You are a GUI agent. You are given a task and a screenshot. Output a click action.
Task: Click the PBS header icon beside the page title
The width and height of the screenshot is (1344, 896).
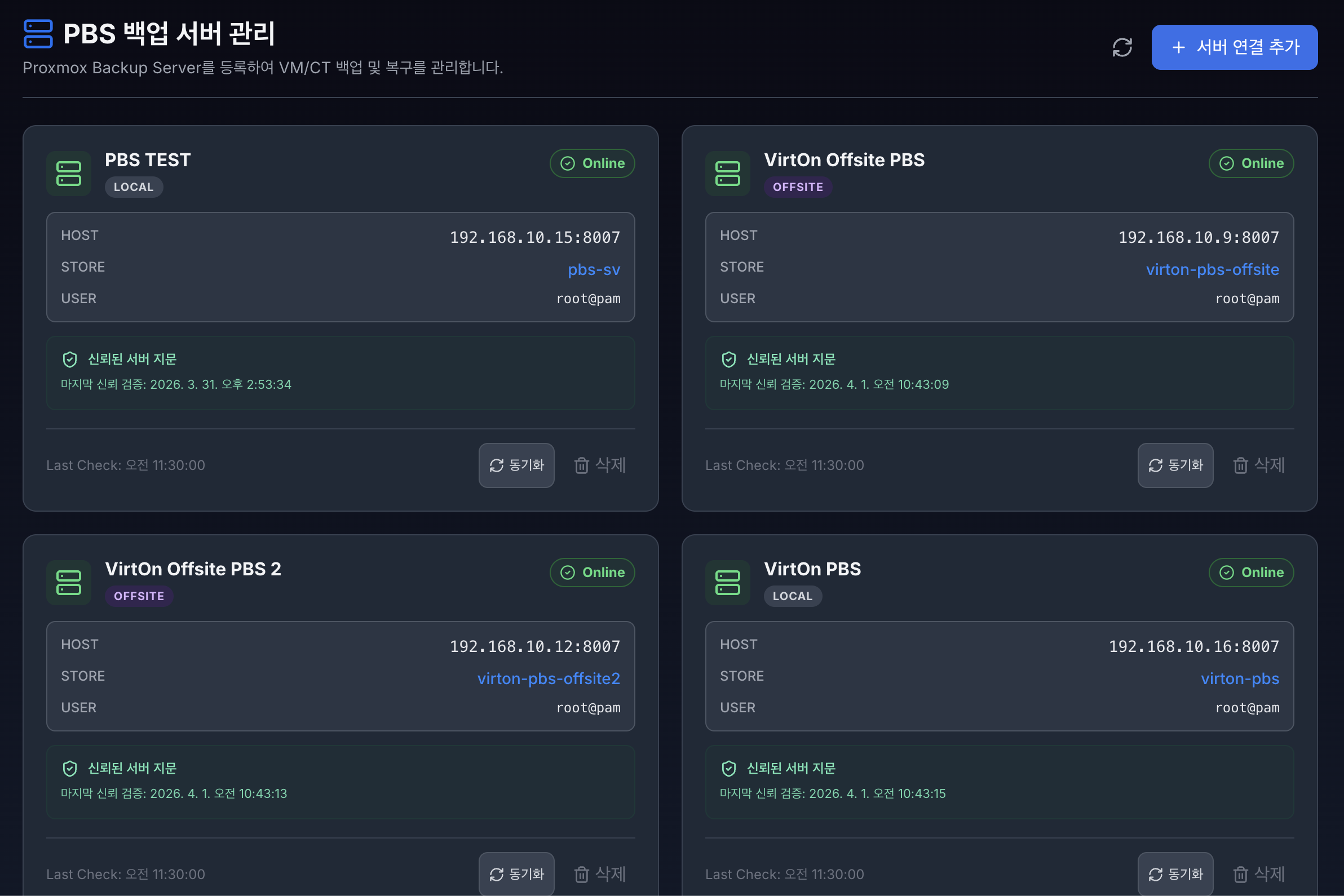tap(38, 34)
